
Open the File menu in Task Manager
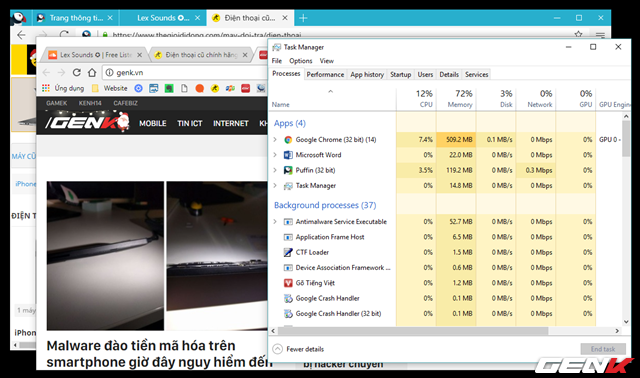point(277,61)
